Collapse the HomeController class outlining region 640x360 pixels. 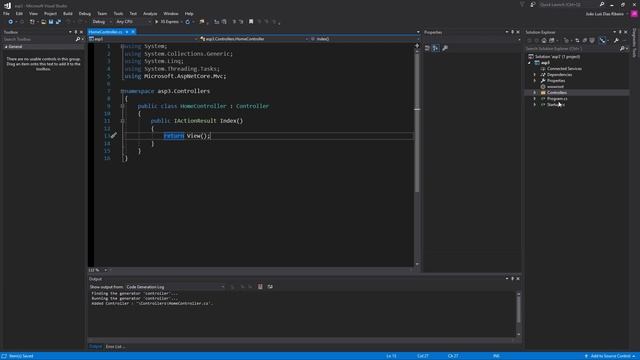click(122, 106)
